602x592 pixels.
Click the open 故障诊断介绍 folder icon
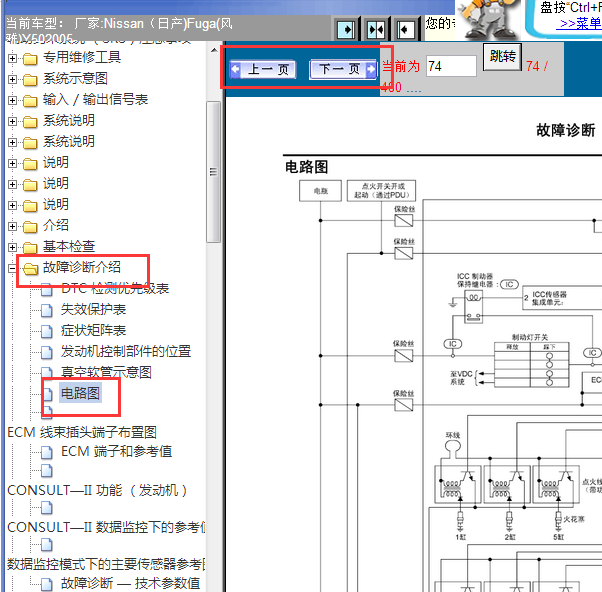[x=30, y=269]
